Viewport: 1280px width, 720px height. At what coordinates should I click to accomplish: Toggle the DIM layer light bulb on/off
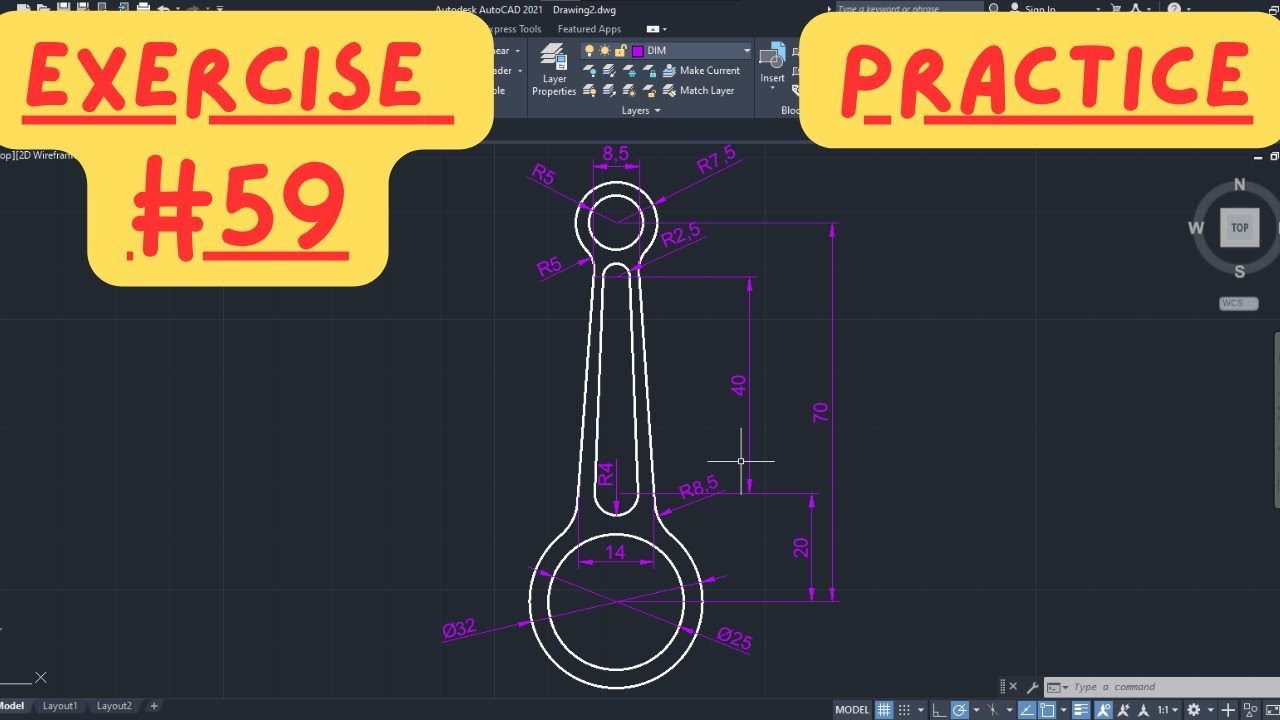pyautogui.click(x=590, y=50)
